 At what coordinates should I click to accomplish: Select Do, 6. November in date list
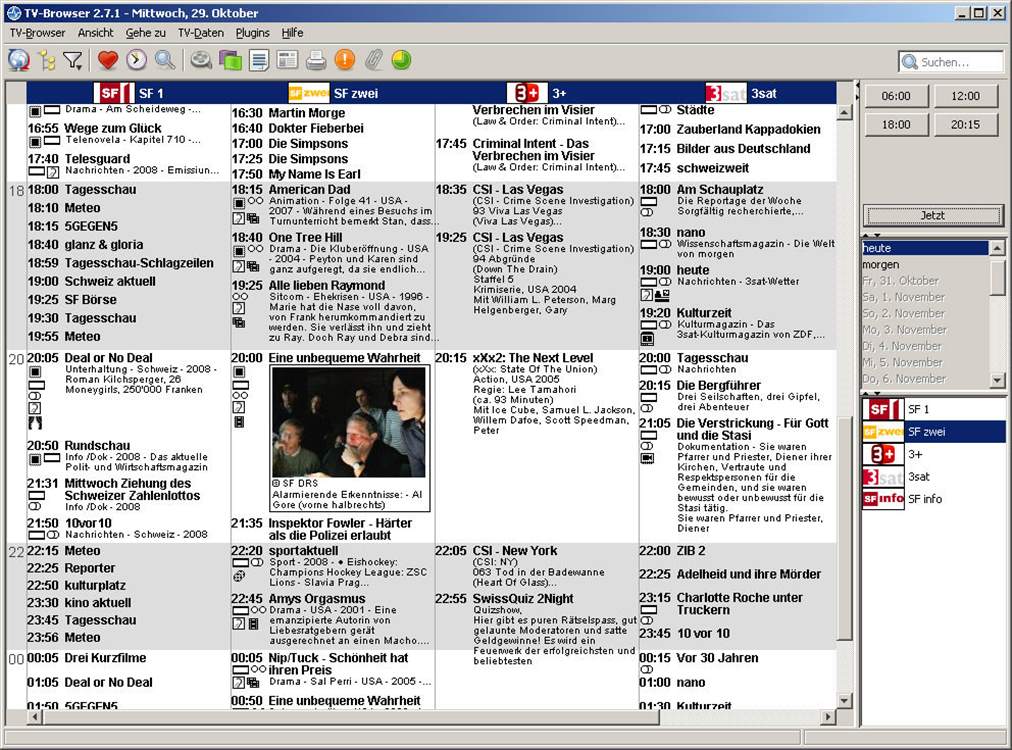[925, 379]
